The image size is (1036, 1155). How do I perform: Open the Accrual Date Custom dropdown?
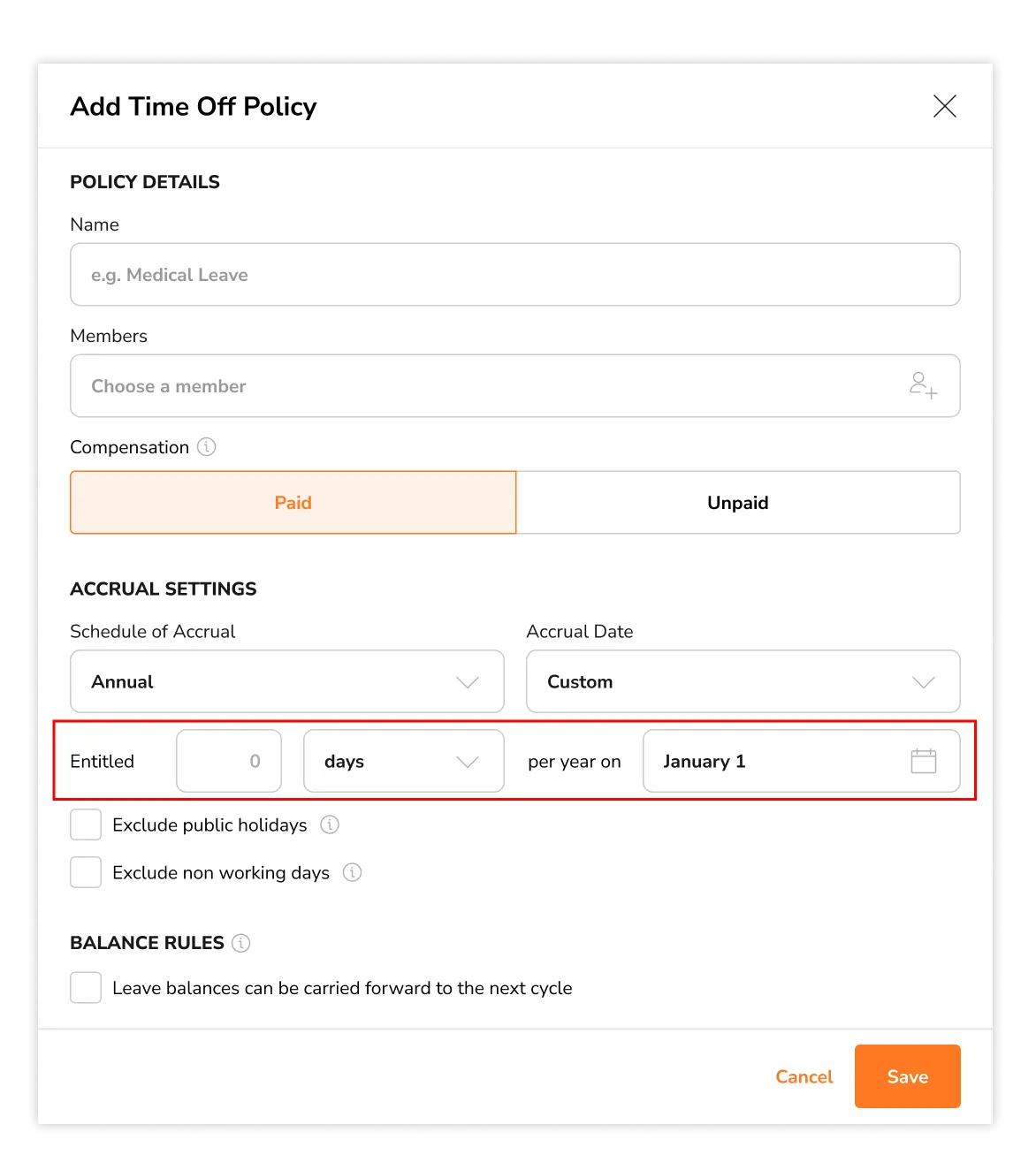743,681
